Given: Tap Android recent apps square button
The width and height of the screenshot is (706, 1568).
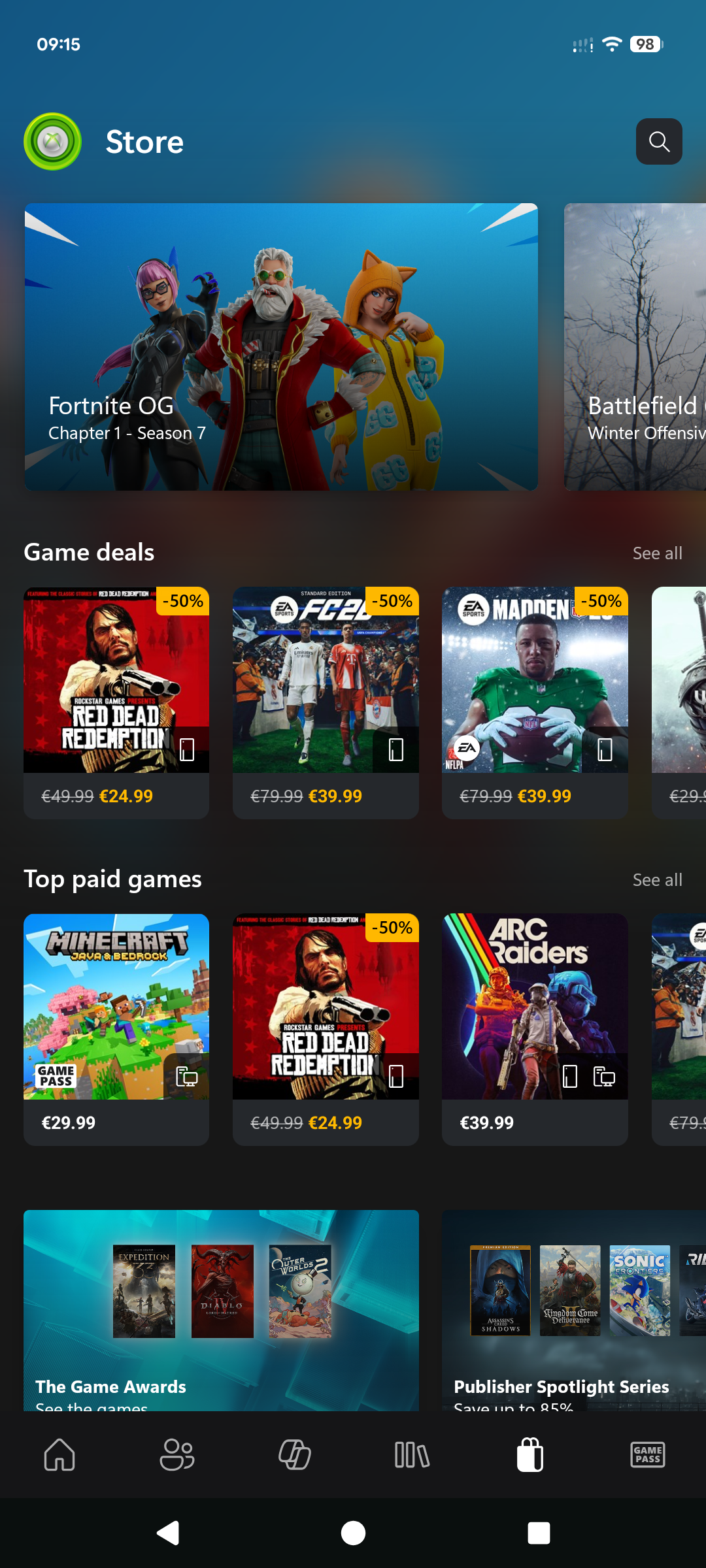Looking at the screenshot, I should [539, 1533].
